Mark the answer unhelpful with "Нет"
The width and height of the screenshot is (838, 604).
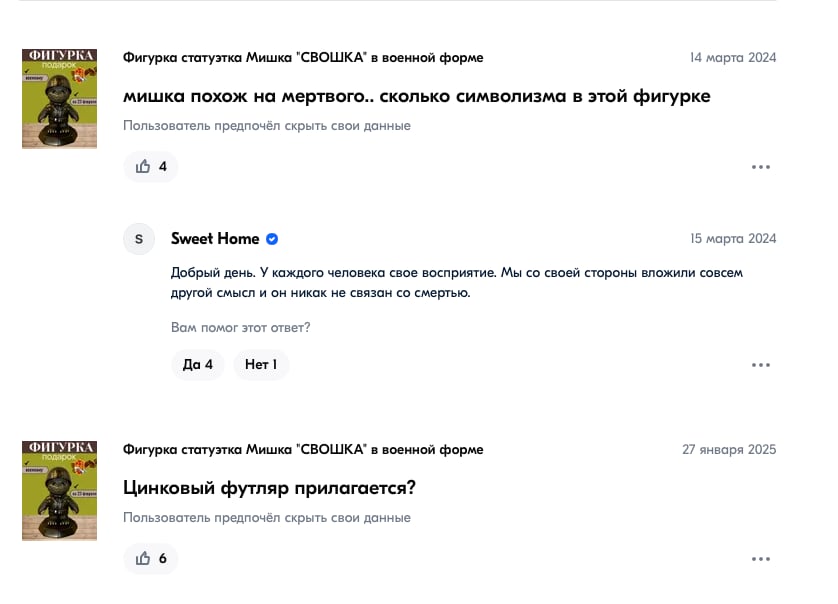(261, 365)
